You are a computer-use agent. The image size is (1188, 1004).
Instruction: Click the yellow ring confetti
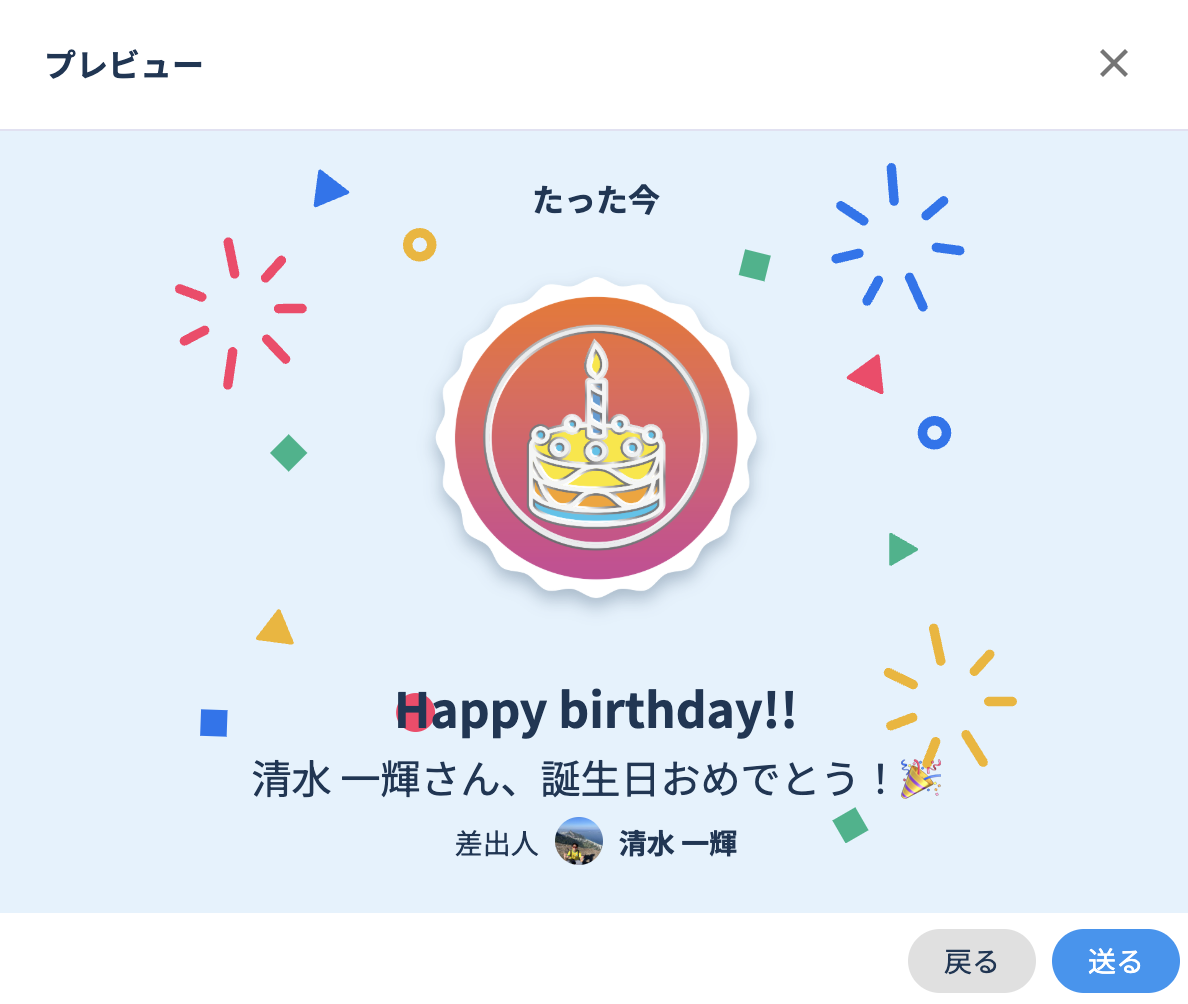pos(420,244)
